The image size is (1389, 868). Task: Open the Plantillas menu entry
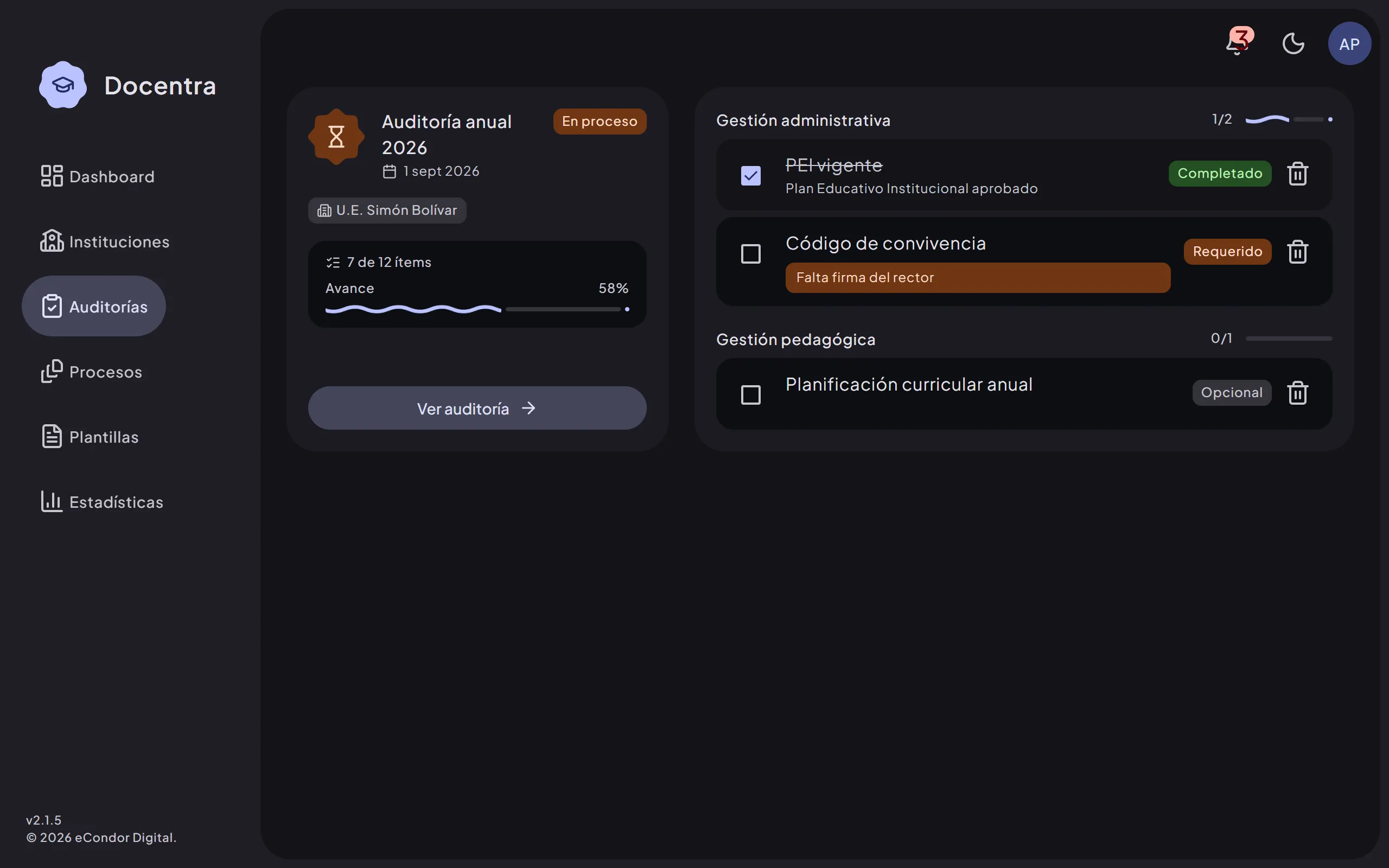pyautogui.click(x=90, y=436)
